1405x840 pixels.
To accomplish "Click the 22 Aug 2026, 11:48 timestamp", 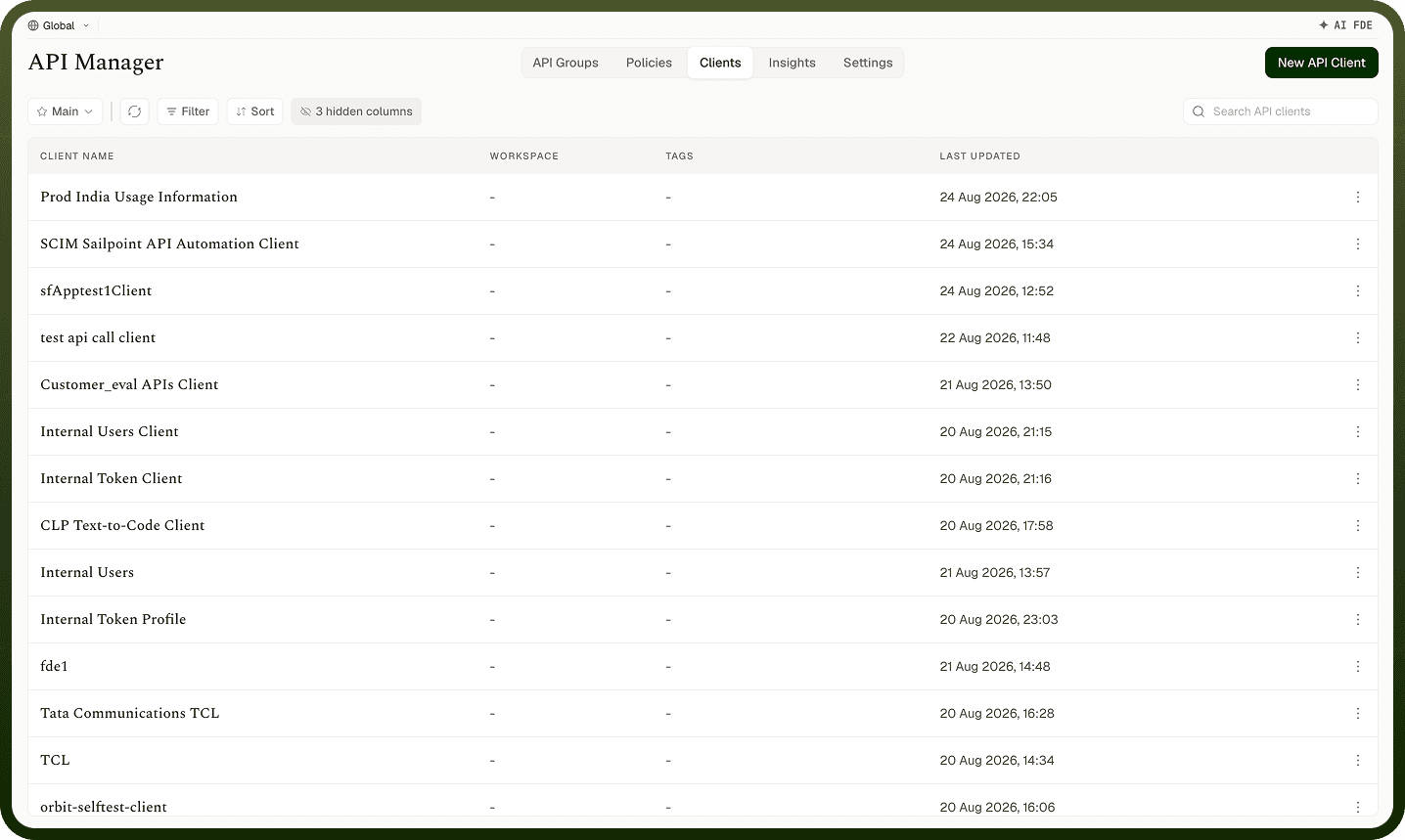I will (995, 338).
